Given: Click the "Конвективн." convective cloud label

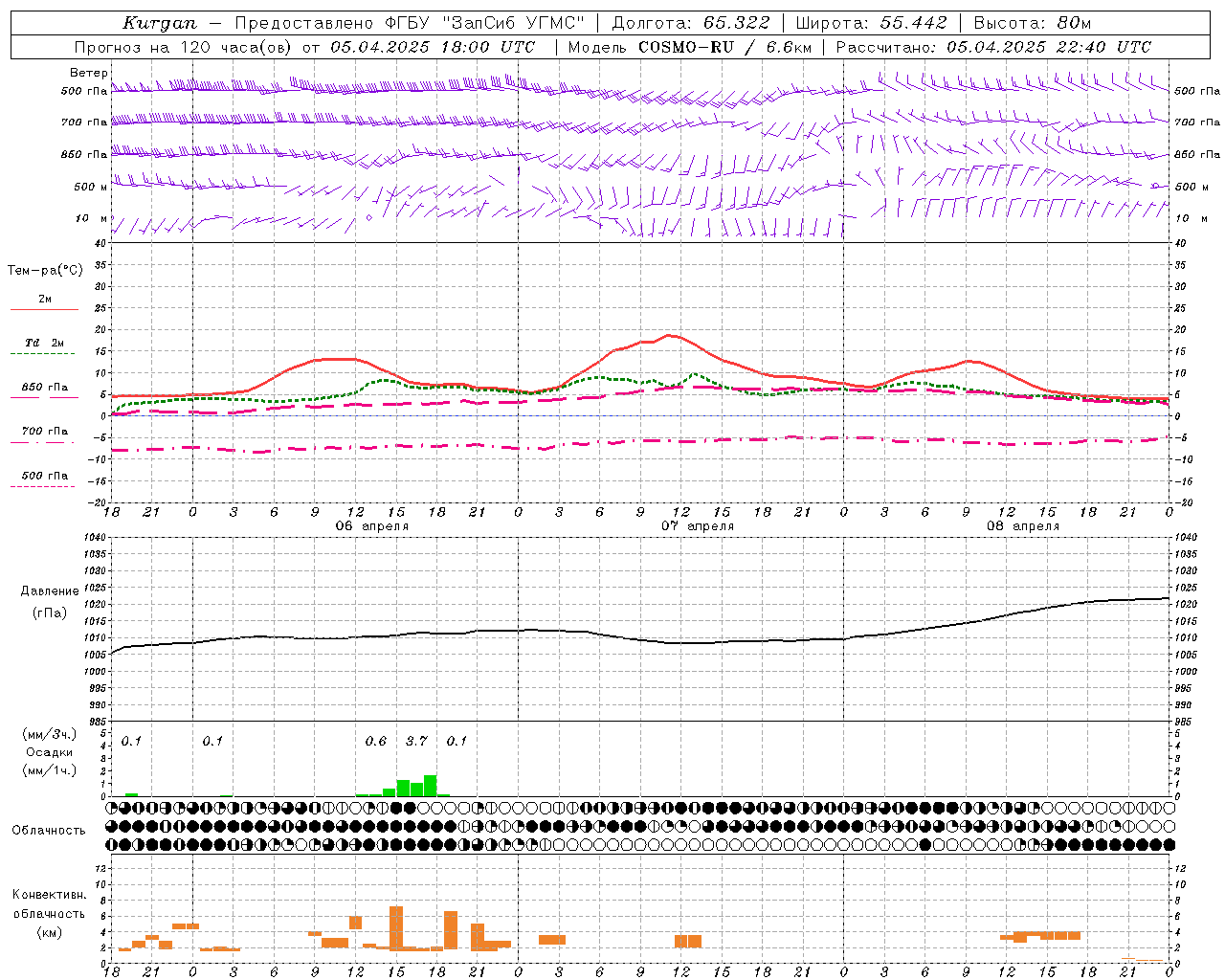Looking at the screenshot, I should coord(49,895).
